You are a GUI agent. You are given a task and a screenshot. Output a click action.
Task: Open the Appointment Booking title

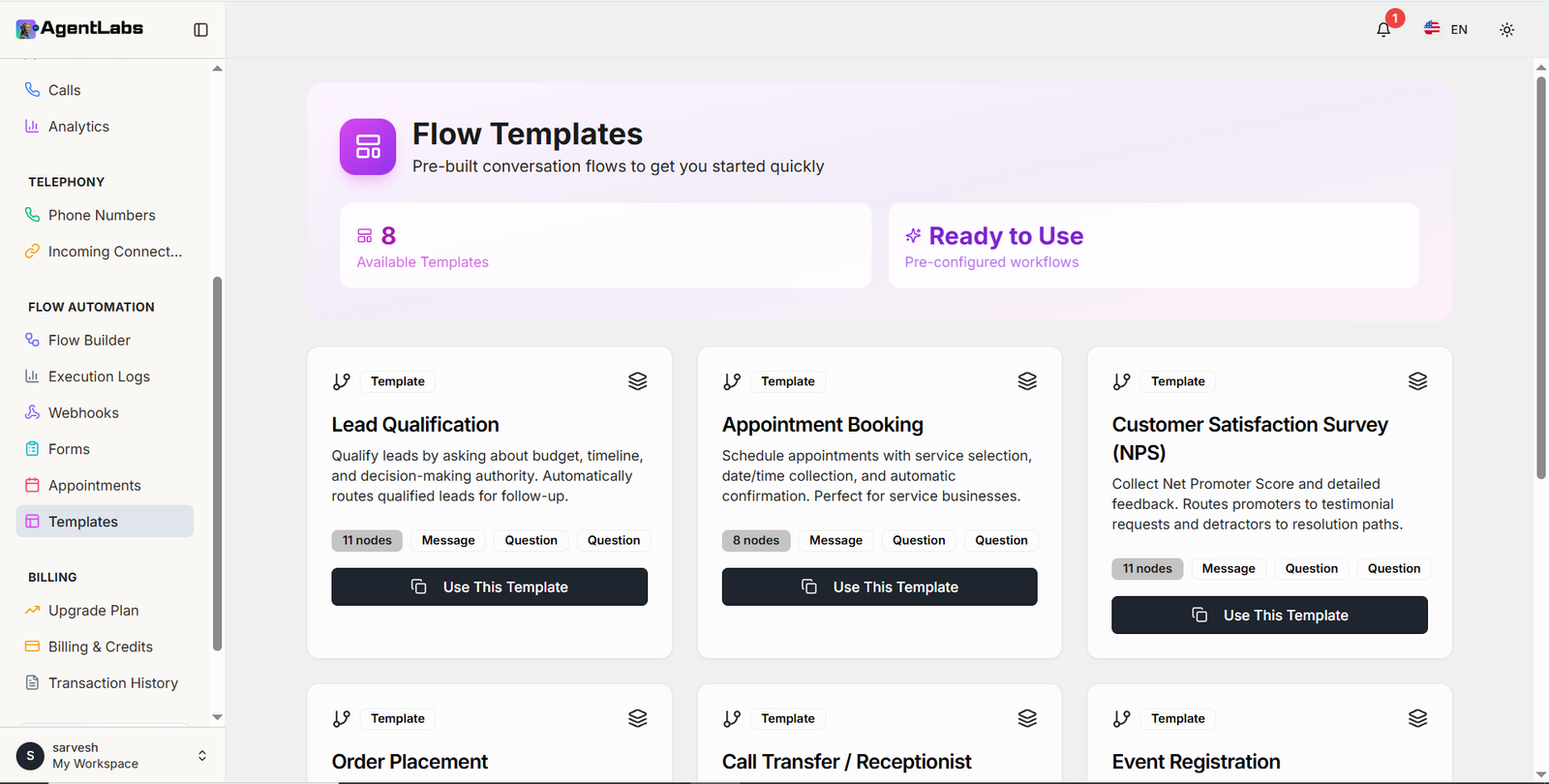tap(823, 425)
